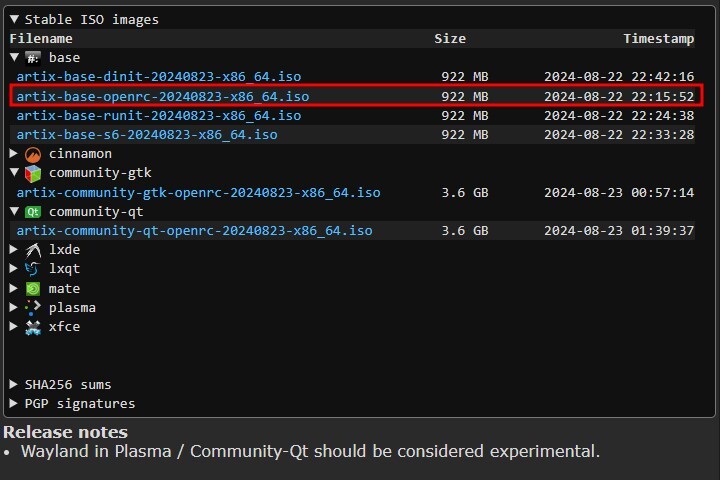Collapse the community-gtk tree arrow
Screen dimensions: 720x480
click(x=14, y=173)
